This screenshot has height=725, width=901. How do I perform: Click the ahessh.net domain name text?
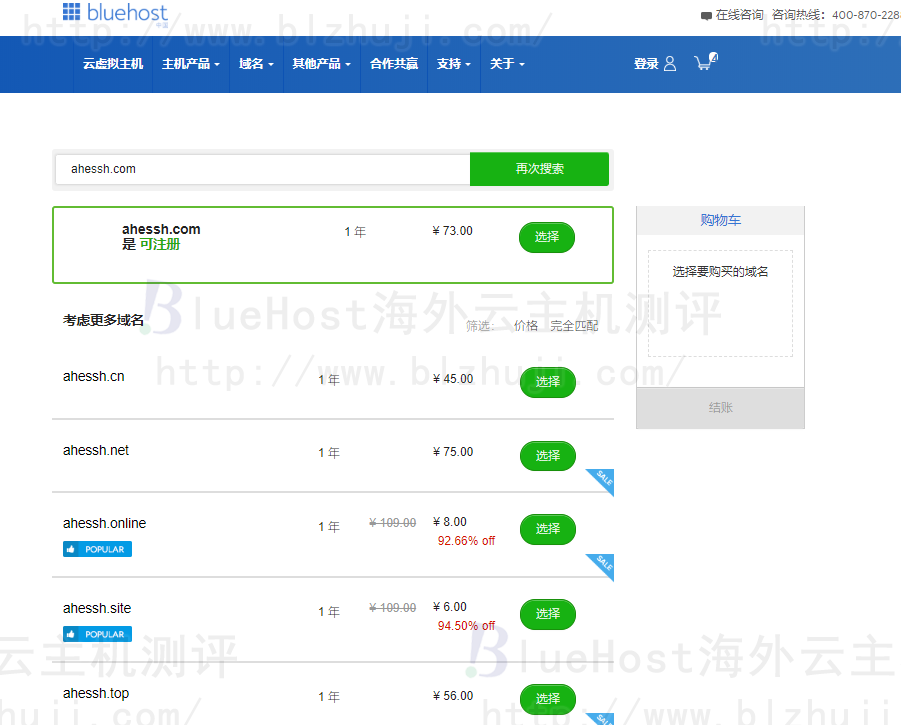(96, 450)
